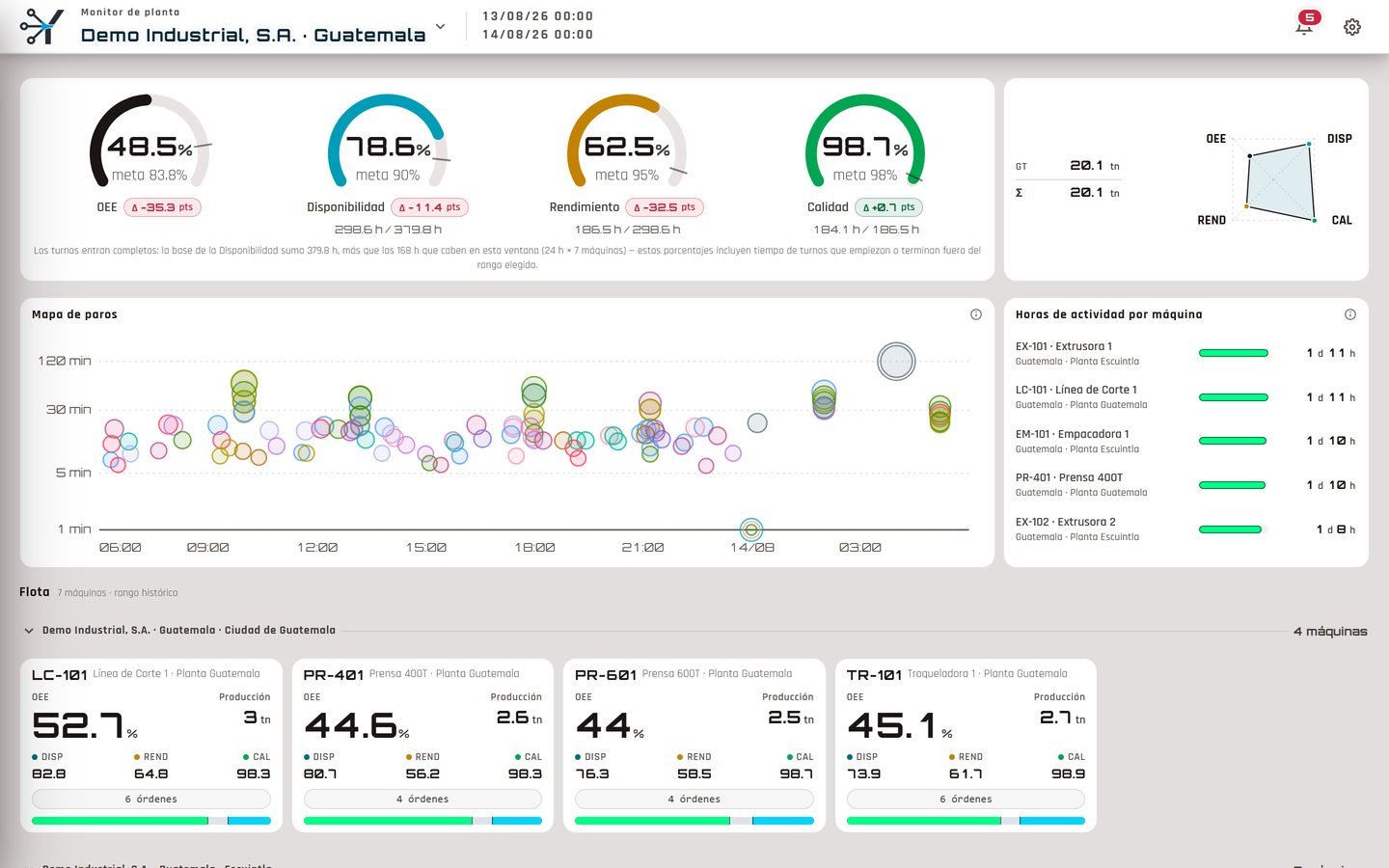Open the 4 órdenes button on PR-401
This screenshot has height=868, width=1389.
pos(422,800)
